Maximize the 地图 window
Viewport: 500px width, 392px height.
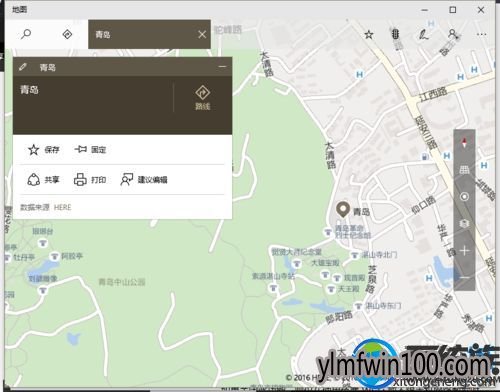point(453,10)
